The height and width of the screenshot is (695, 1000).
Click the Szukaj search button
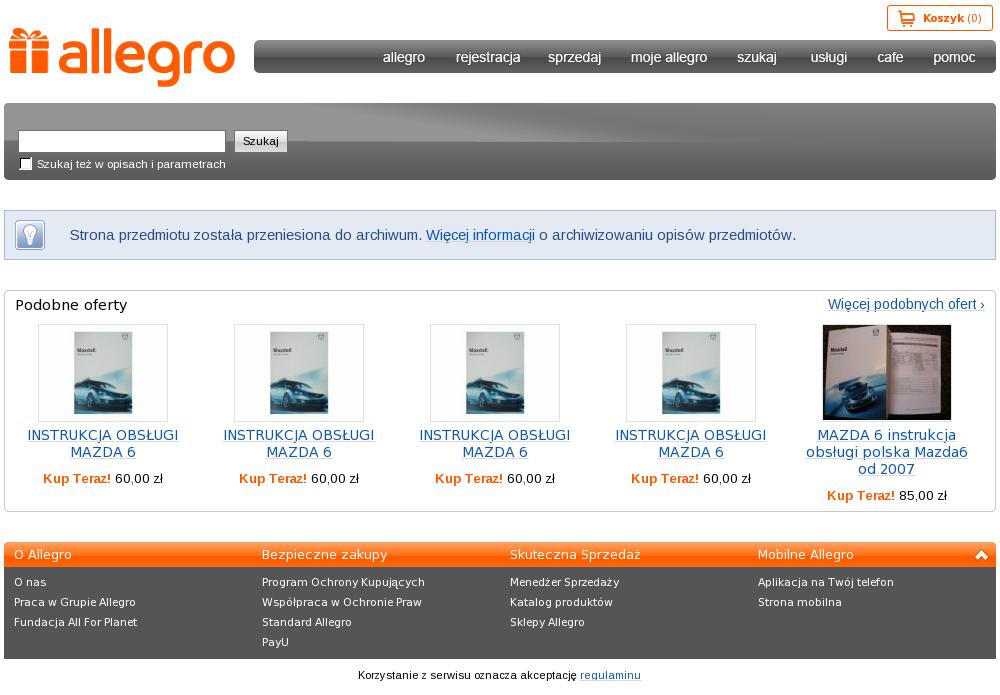coord(261,141)
